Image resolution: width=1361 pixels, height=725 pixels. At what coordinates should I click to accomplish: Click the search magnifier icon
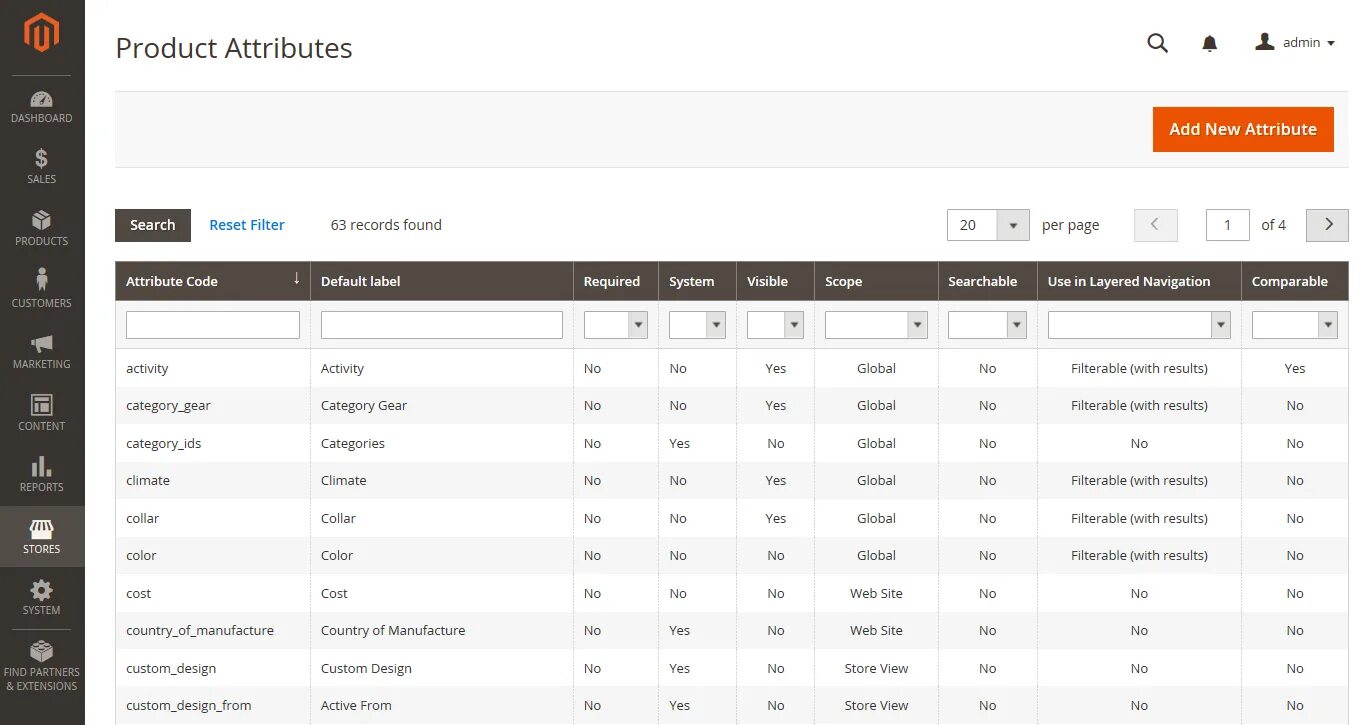point(1157,43)
